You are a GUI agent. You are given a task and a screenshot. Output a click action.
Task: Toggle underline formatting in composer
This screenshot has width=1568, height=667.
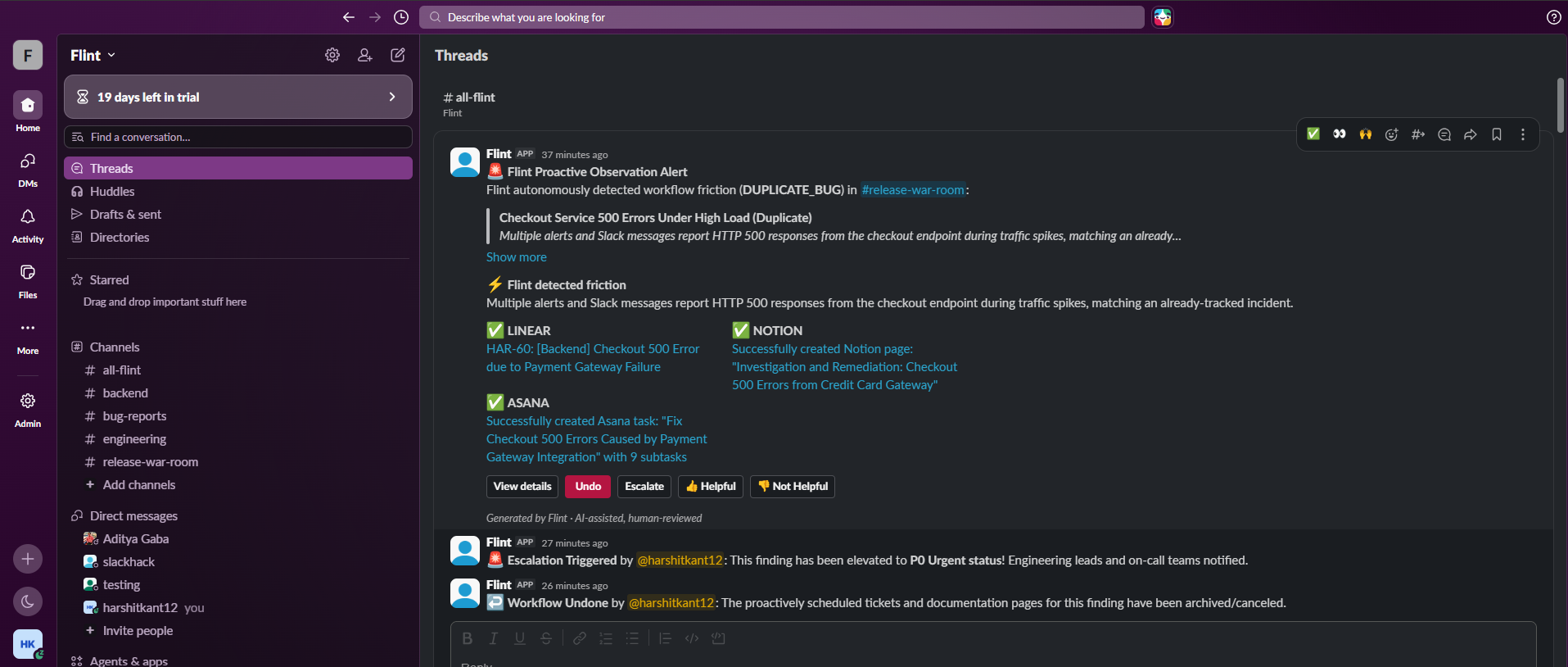520,638
